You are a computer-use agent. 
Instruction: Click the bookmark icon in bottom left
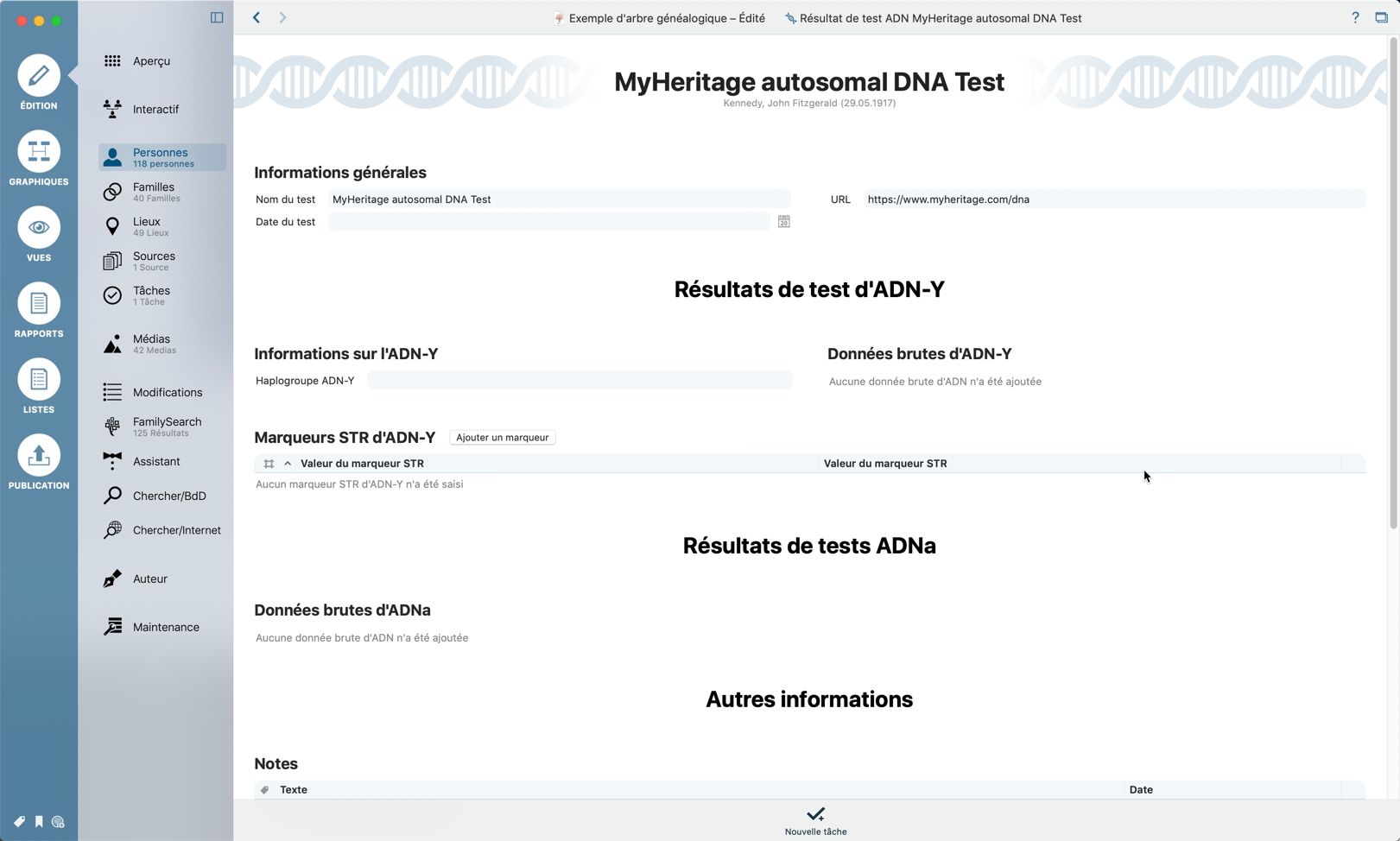(39, 822)
